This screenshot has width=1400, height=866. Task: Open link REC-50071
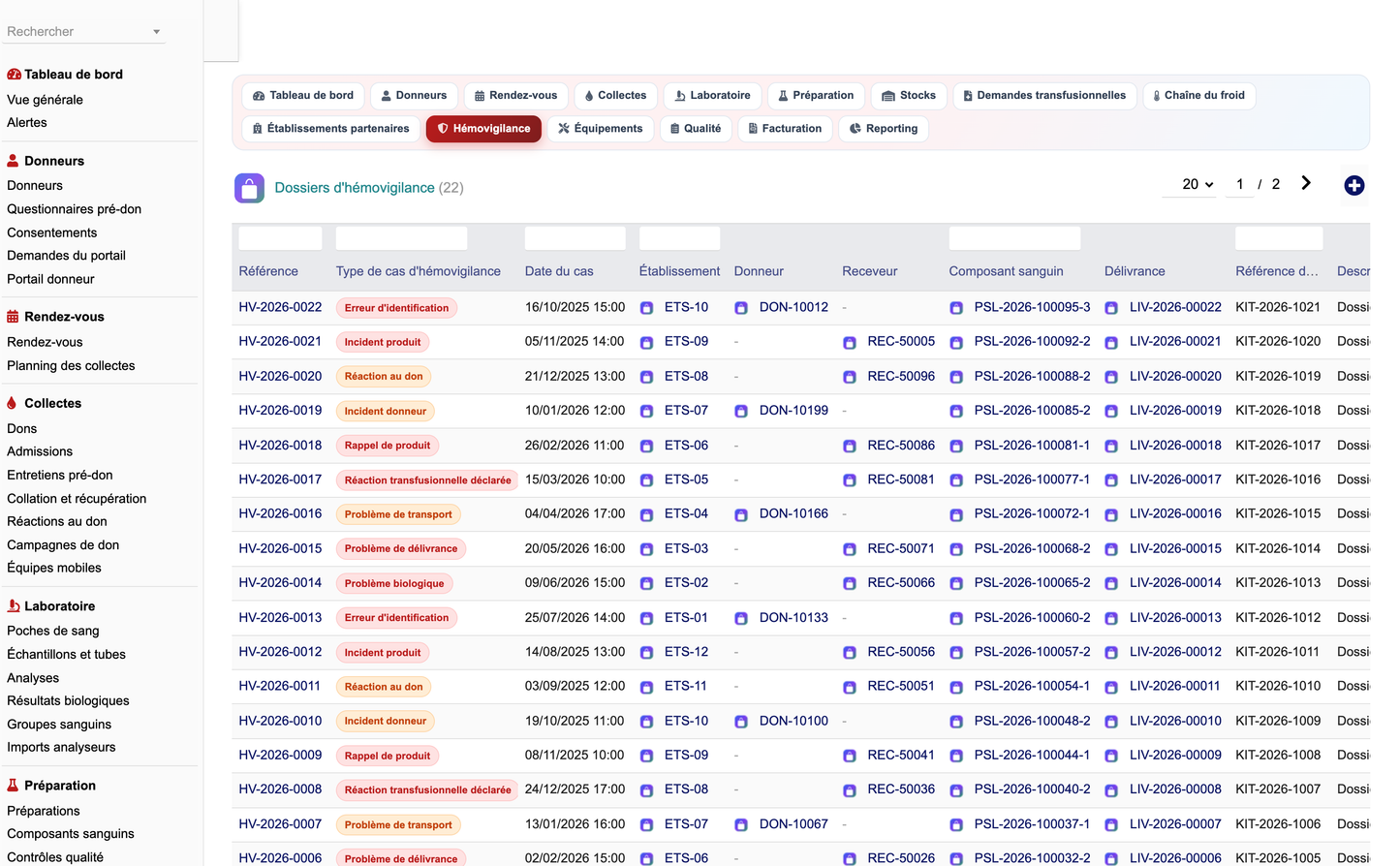pos(901,548)
